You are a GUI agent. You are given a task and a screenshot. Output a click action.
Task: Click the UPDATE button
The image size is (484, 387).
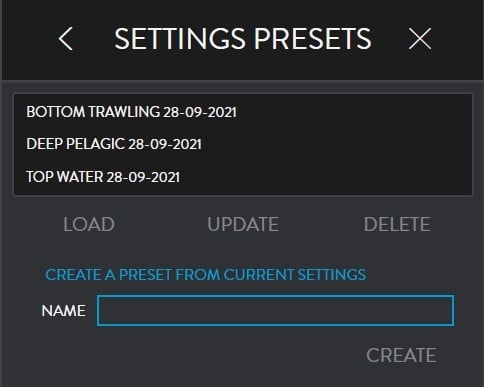[x=243, y=224]
